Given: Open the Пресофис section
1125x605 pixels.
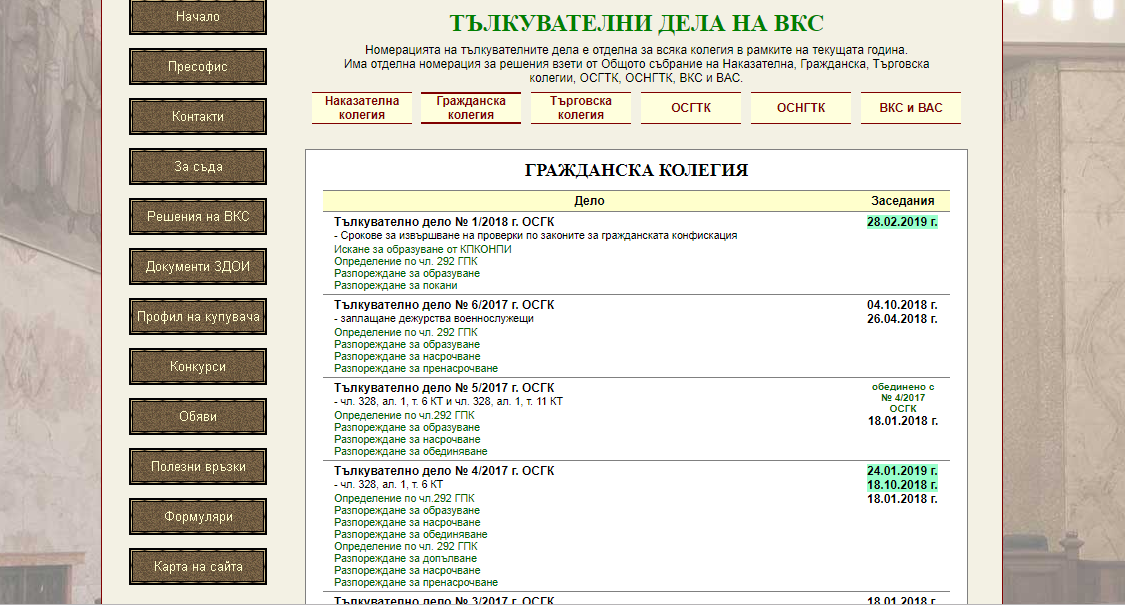Looking at the screenshot, I should pos(198,67).
